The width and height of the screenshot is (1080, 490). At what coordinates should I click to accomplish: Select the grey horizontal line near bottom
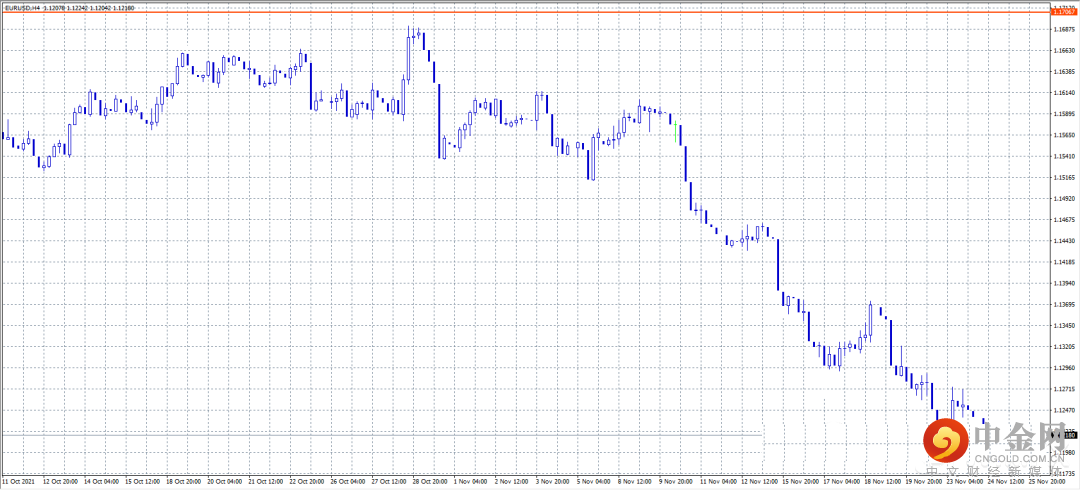[381, 434]
